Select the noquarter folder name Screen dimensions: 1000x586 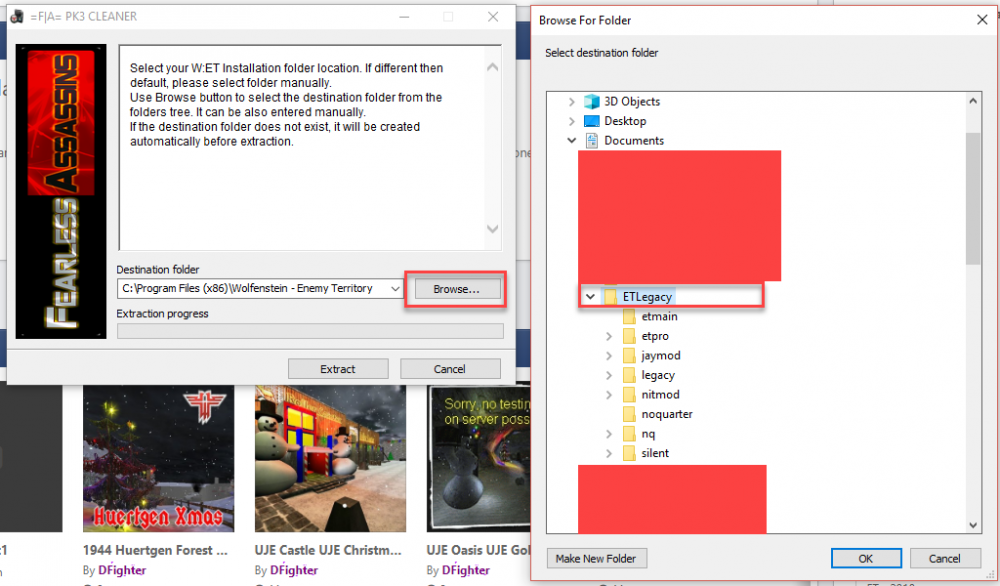667,414
